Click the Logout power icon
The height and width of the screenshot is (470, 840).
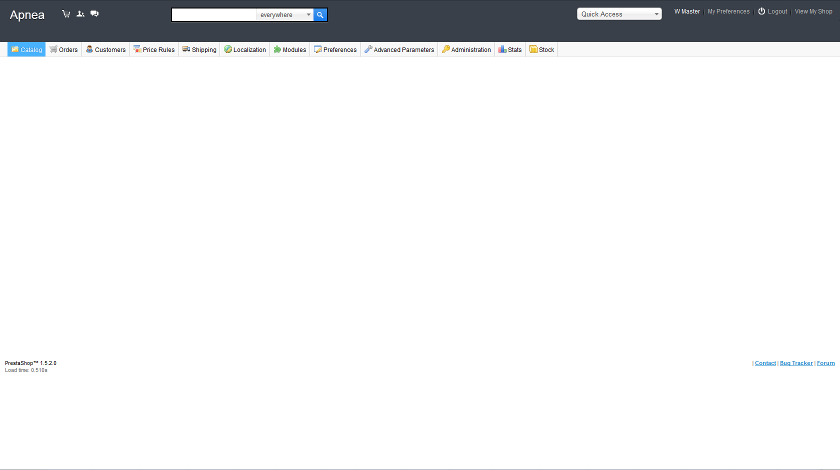point(761,11)
